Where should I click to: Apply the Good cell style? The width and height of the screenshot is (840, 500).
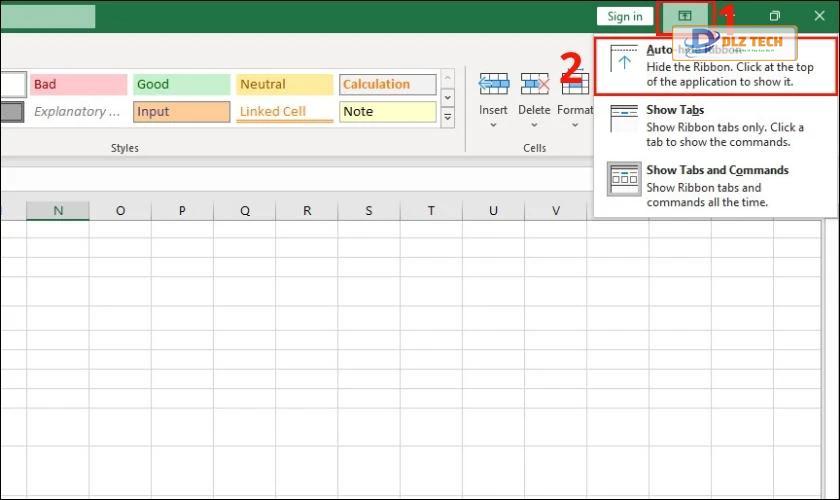pos(182,84)
